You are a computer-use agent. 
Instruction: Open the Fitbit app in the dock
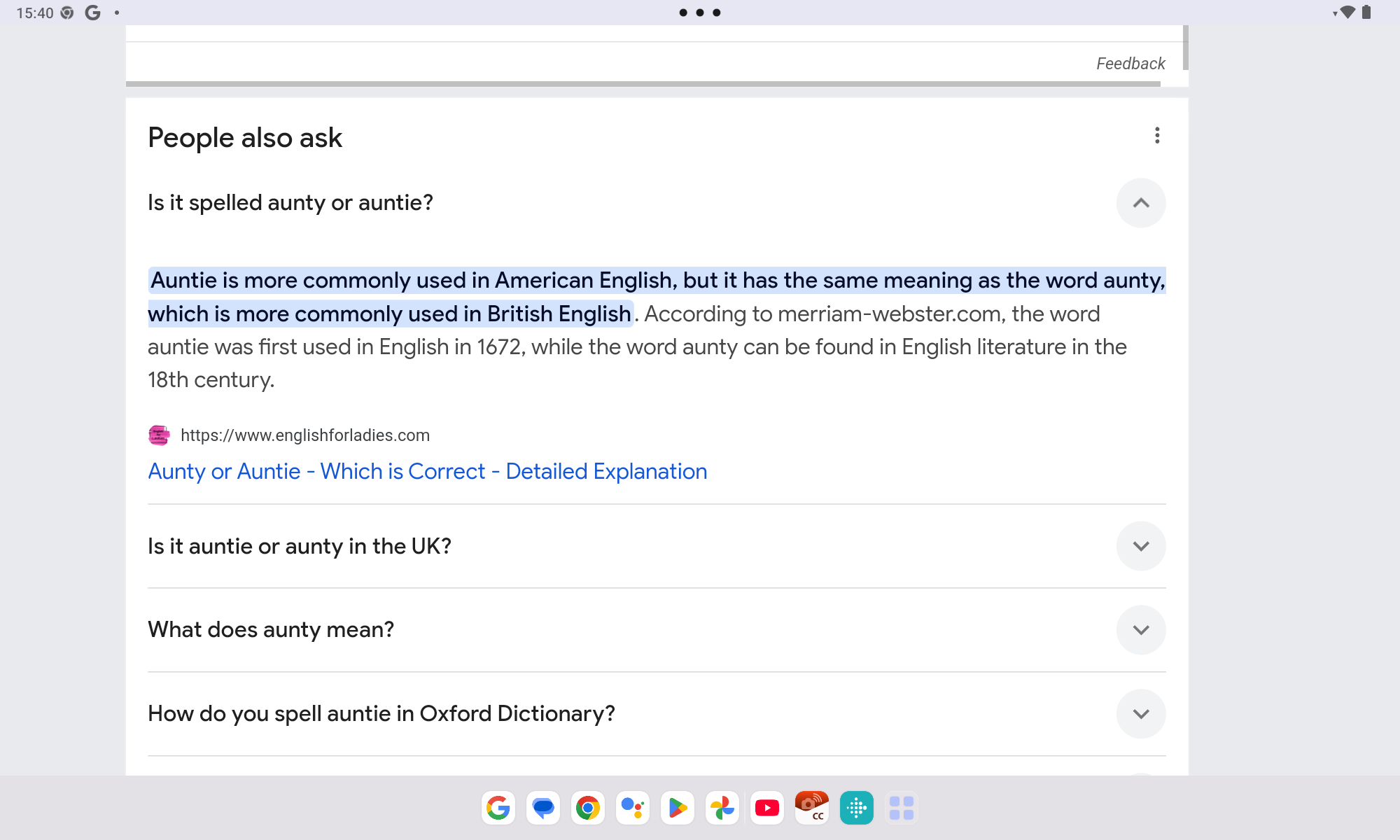[x=857, y=808]
